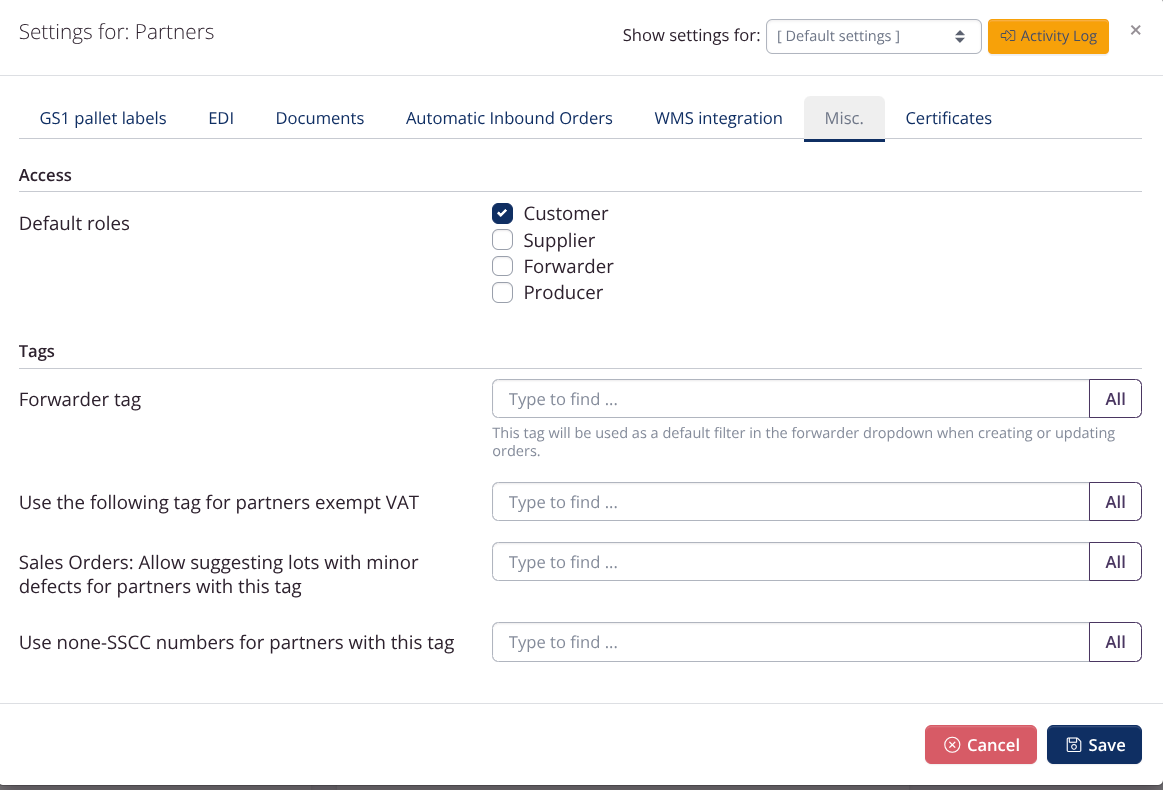Click the up-down arrows in settings selector
Image resolution: width=1163 pixels, height=790 pixels.
coord(962,35)
